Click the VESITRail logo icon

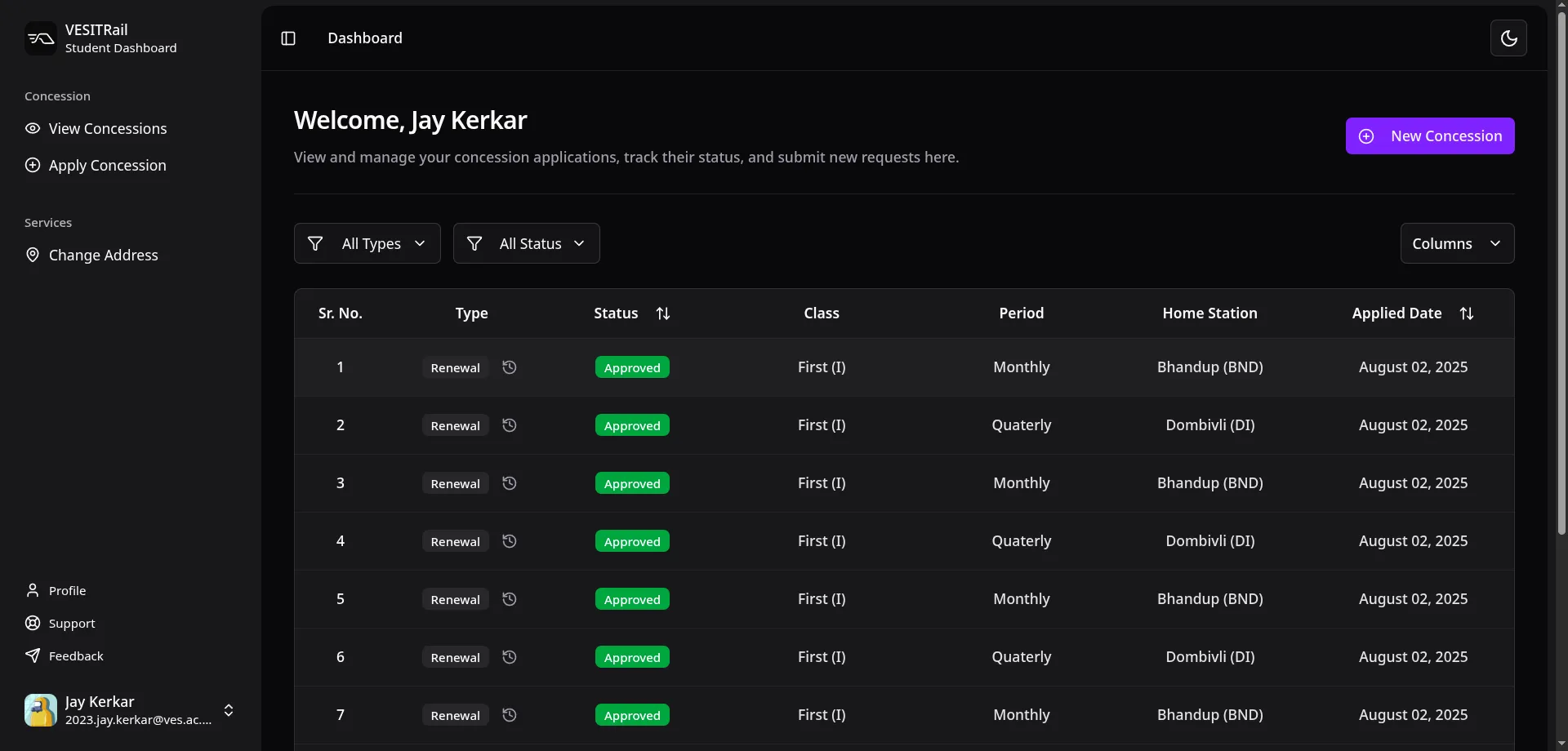[41, 38]
